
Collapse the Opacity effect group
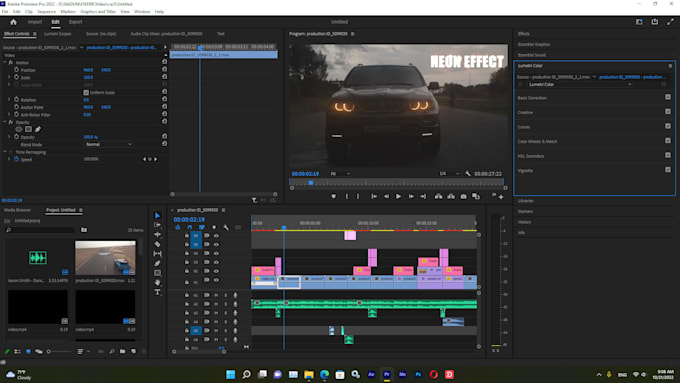click(5, 122)
